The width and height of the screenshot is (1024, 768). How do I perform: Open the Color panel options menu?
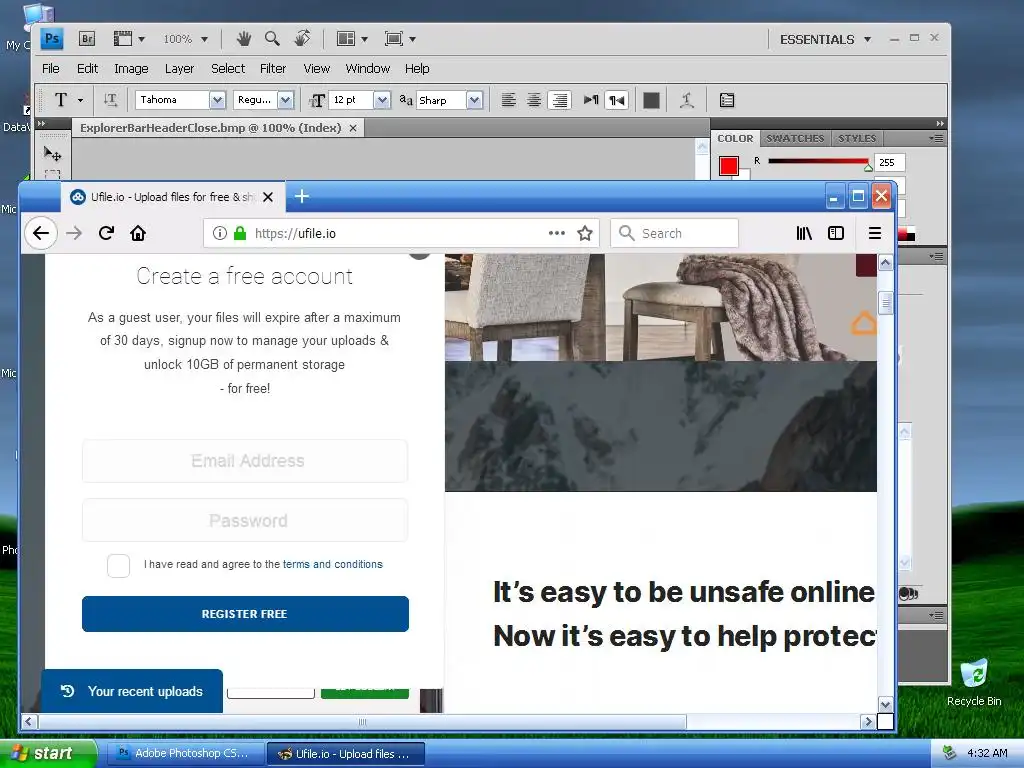936,138
